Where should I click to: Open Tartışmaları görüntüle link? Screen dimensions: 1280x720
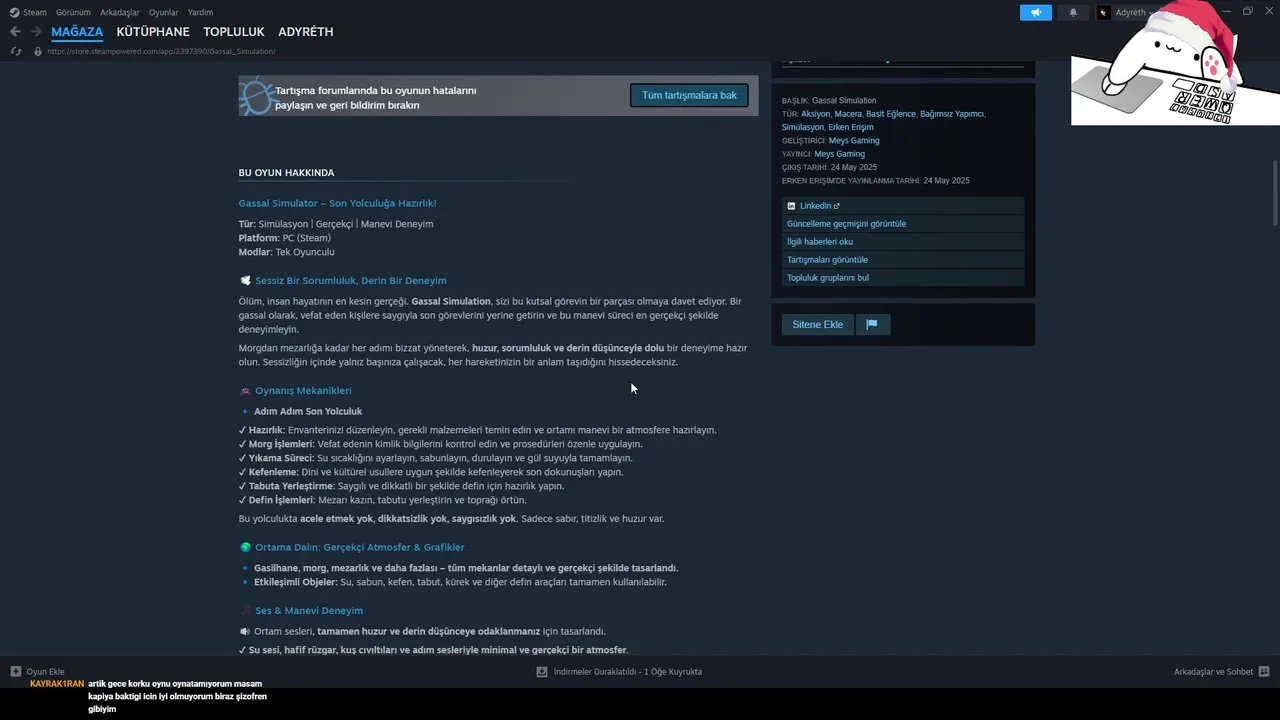903,260
